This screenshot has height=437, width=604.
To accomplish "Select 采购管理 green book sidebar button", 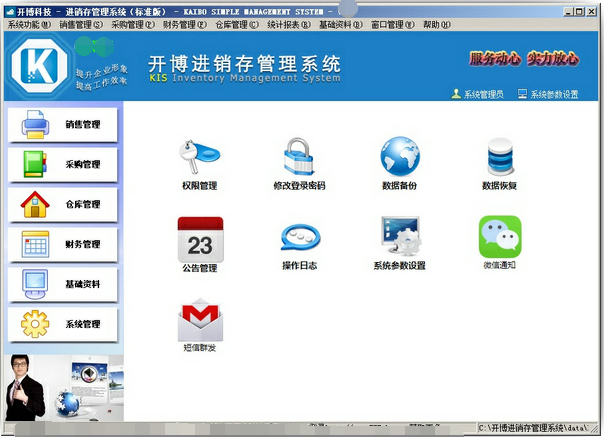I will tap(62, 165).
